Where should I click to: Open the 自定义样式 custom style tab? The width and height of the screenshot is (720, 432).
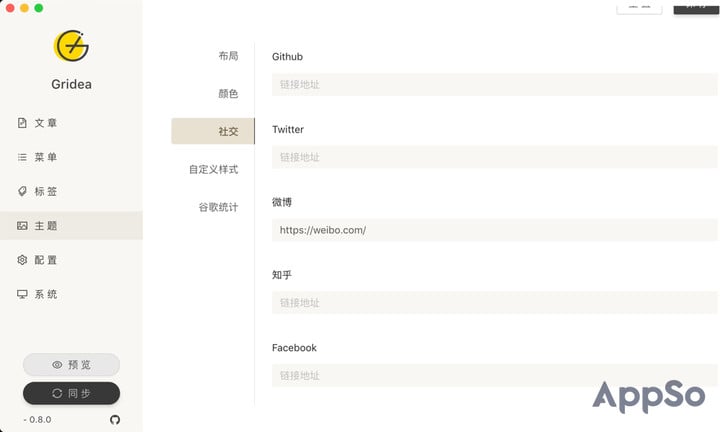[214, 169]
